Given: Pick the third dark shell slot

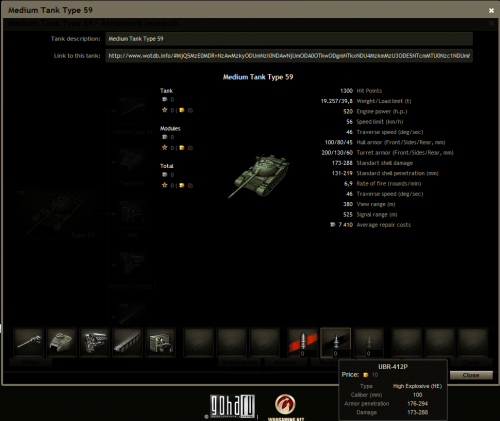Looking at the screenshot, I should [369, 342].
